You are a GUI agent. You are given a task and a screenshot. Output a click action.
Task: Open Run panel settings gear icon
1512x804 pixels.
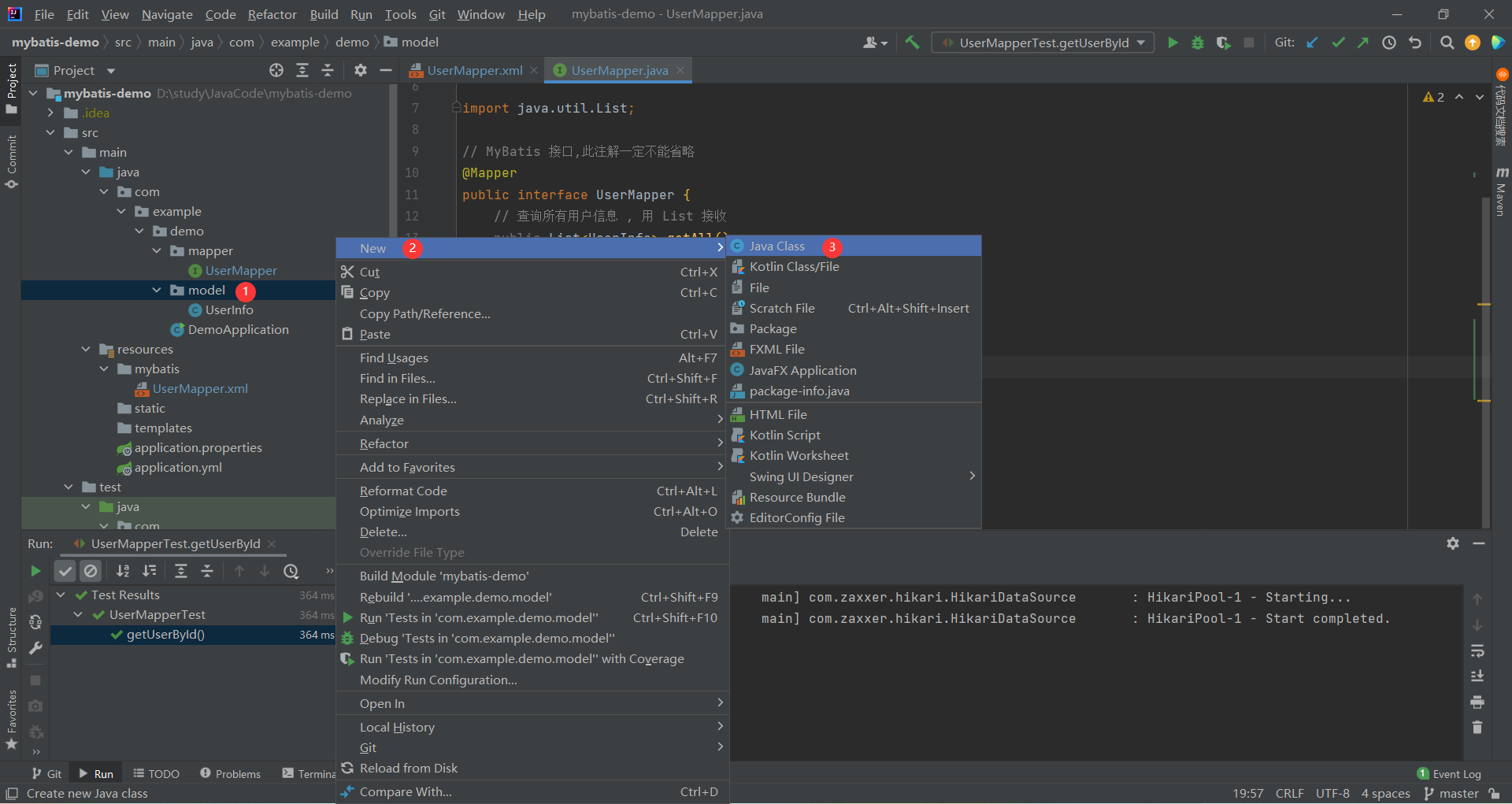[x=1453, y=543]
